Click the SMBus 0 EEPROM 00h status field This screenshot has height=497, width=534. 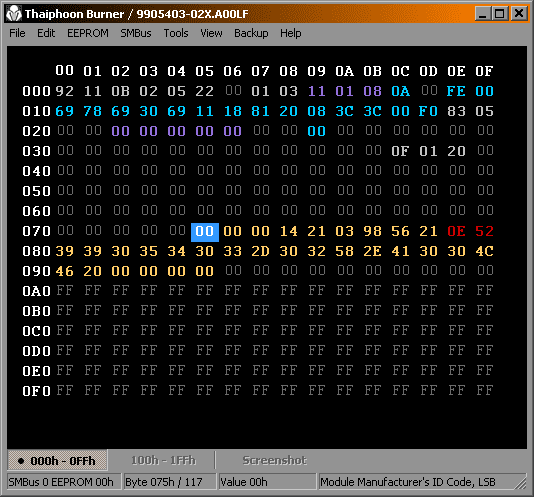pyautogui.click(x=64, y=482)
